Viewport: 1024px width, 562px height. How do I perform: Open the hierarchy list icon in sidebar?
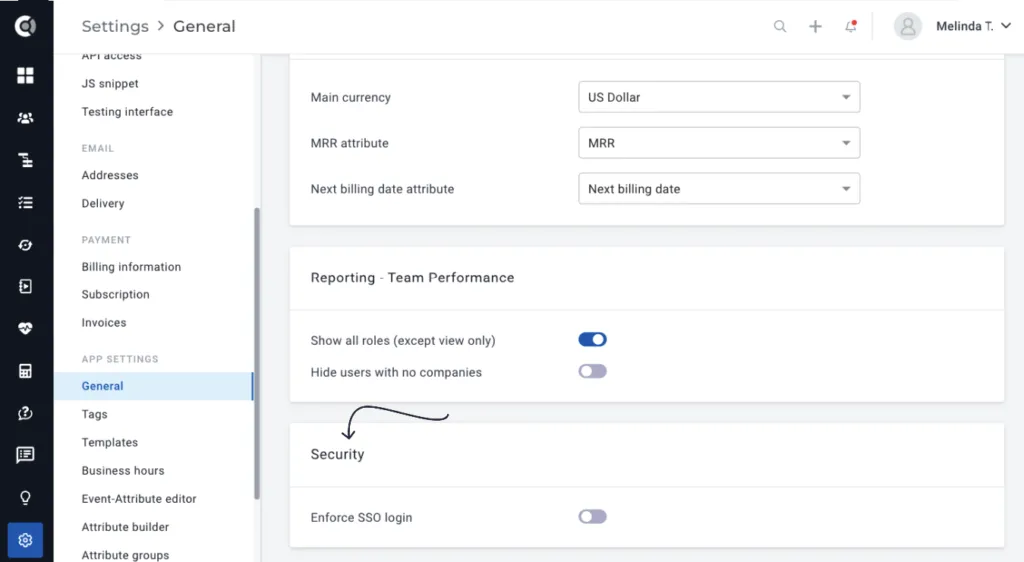pyautogui.click(x=25, y=160)
